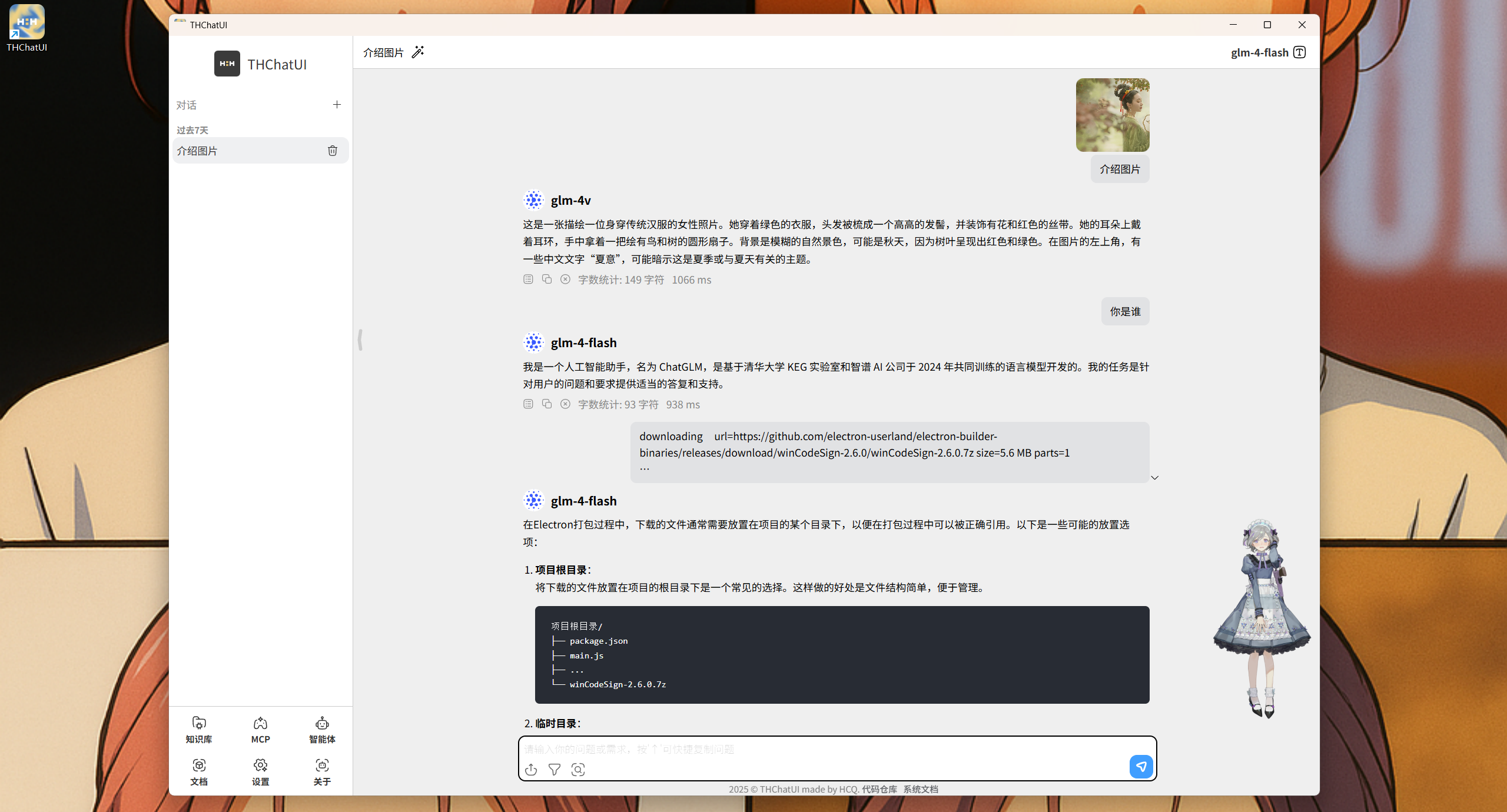
Task: Click the screenshot capture icon under input box
Action: [578, 770]
